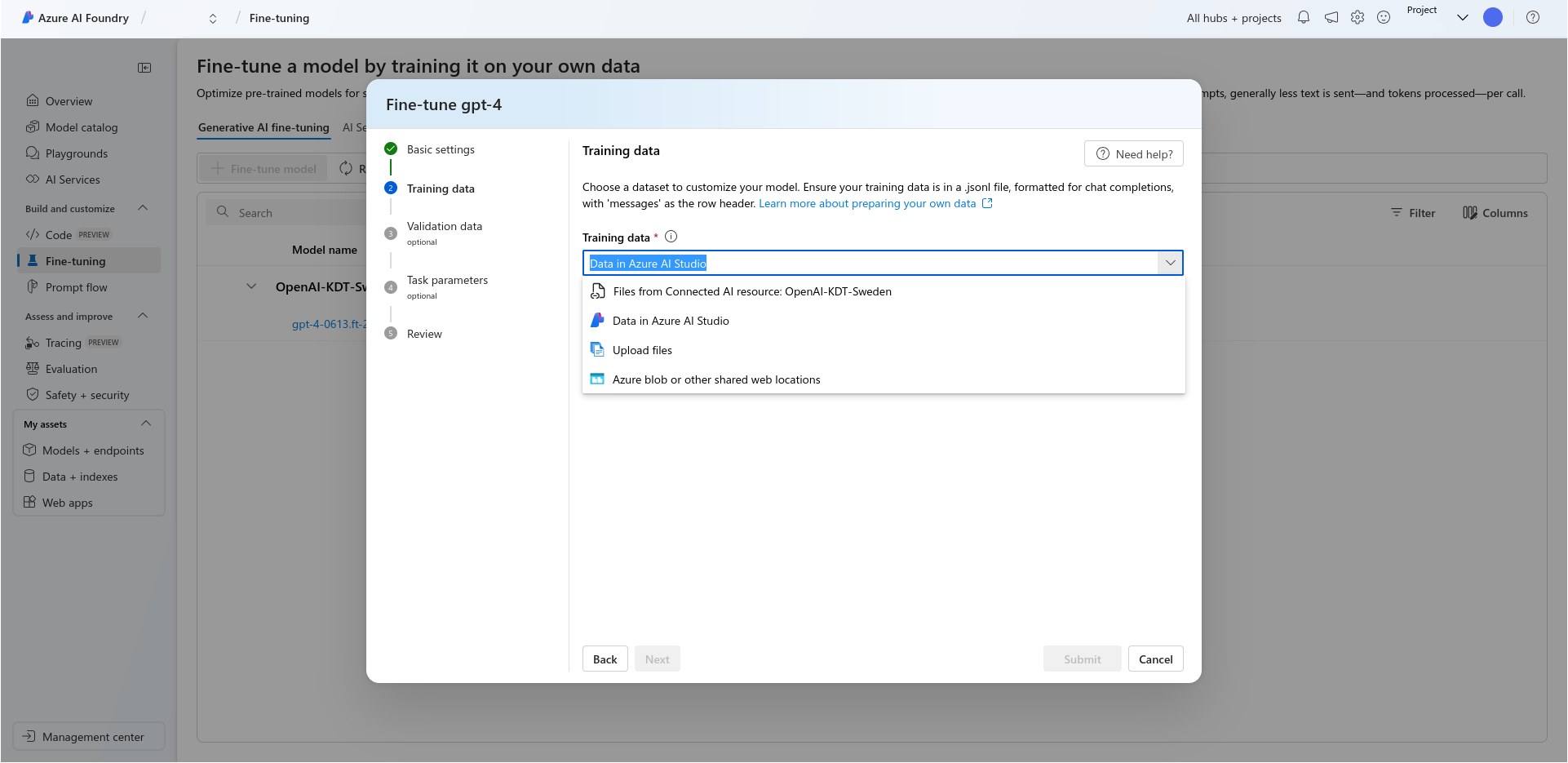
Task: Open the gpt-4-0613.ft model link
Action: coord(330,324)
